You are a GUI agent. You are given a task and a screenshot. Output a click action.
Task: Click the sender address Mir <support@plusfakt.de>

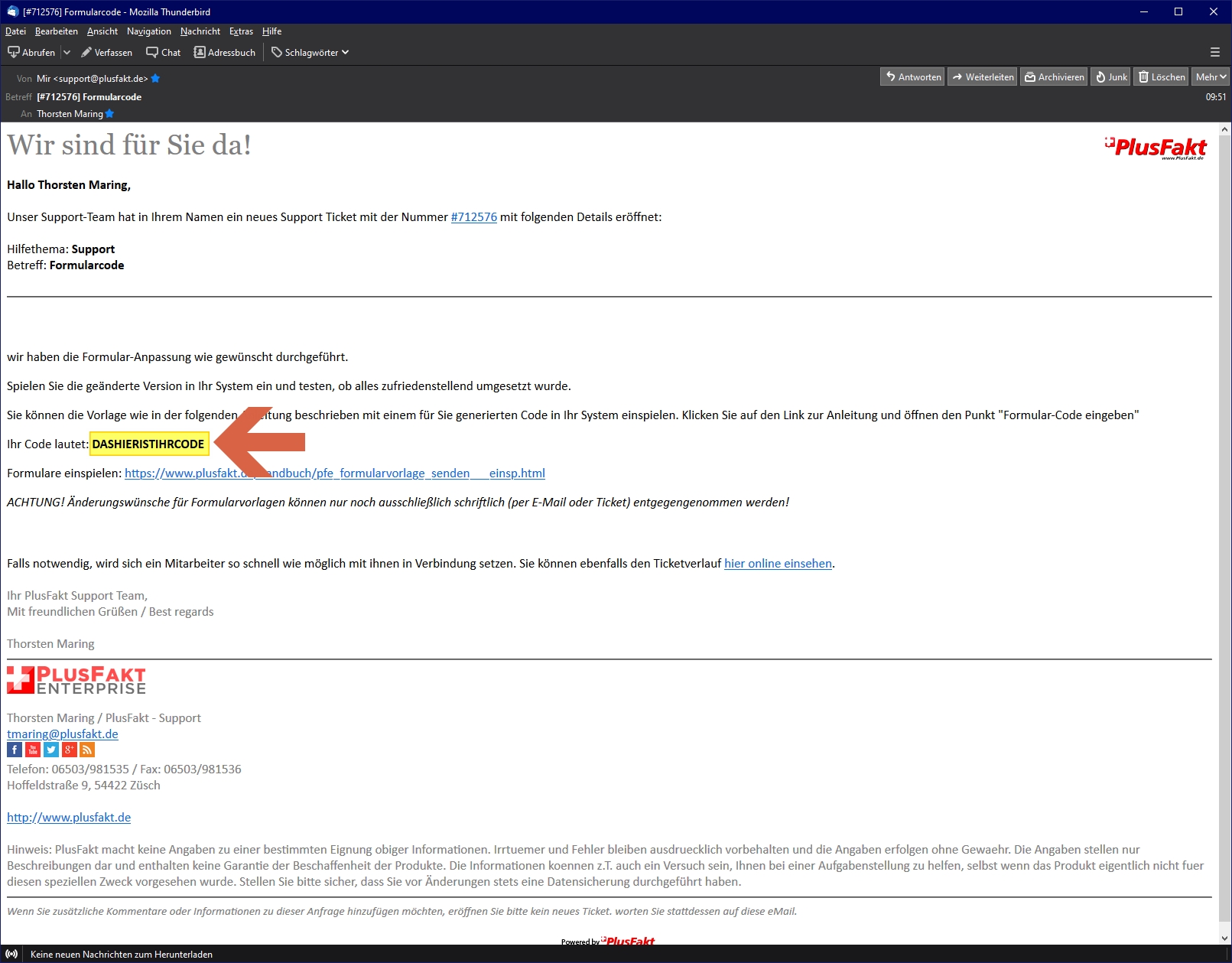pyautogui.click(x=93, y=79)
